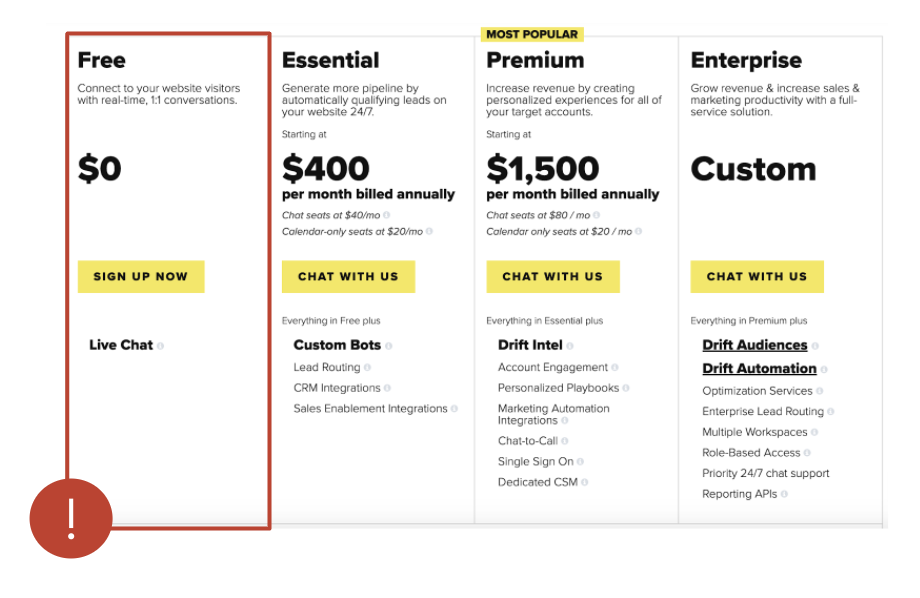Click info icon next to Multiple Workspaces
The width and height of the screenshot is (920, 598).
pos(814,433)
